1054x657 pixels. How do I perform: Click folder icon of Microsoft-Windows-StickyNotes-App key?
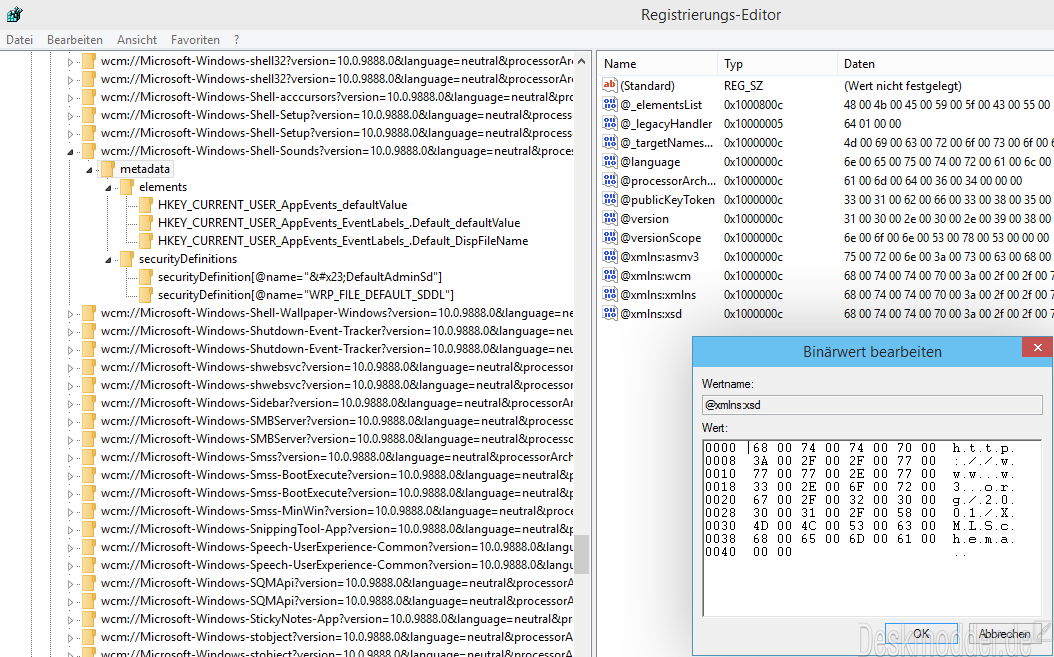[89, 619]
